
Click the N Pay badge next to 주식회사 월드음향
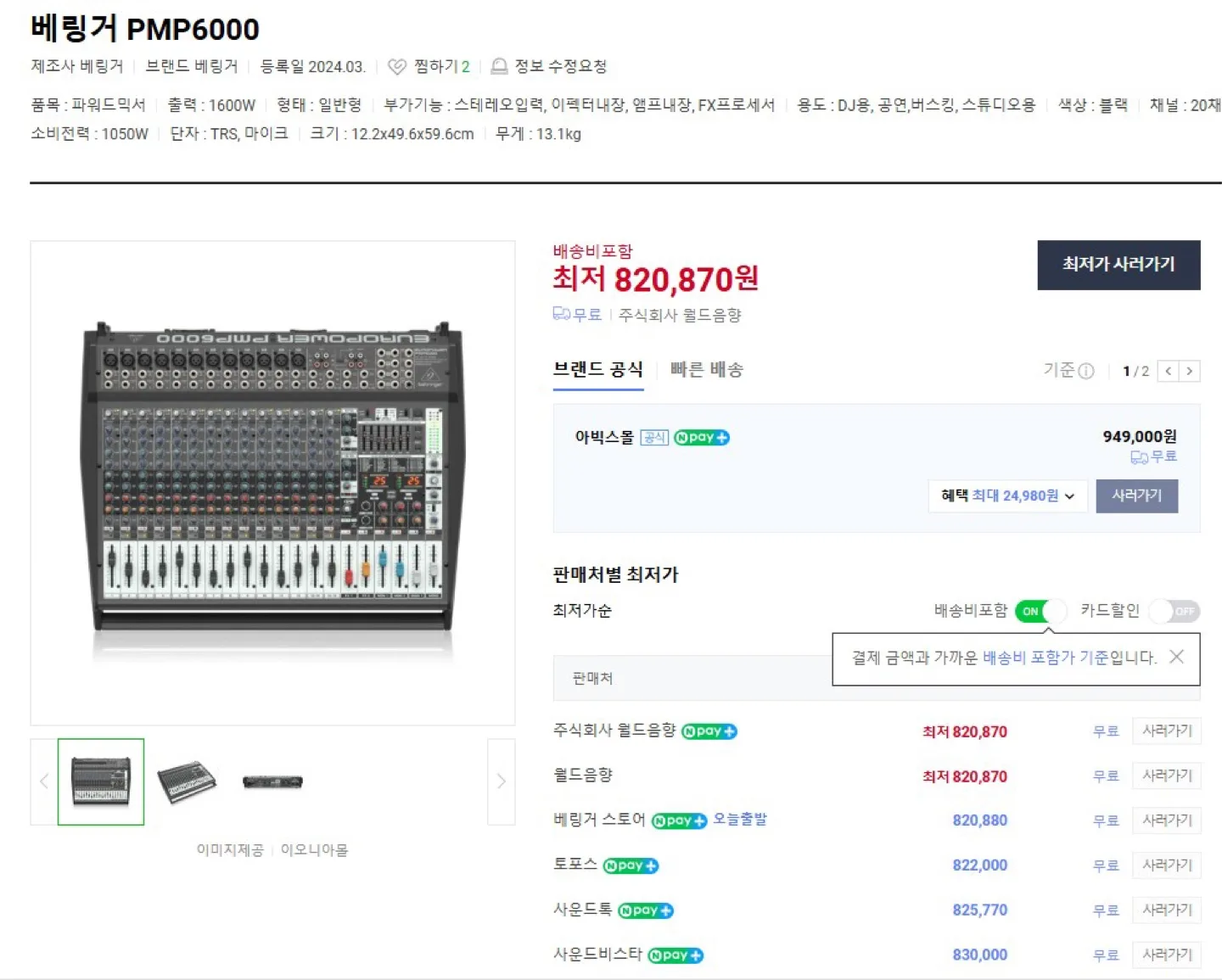coord(709,731)
